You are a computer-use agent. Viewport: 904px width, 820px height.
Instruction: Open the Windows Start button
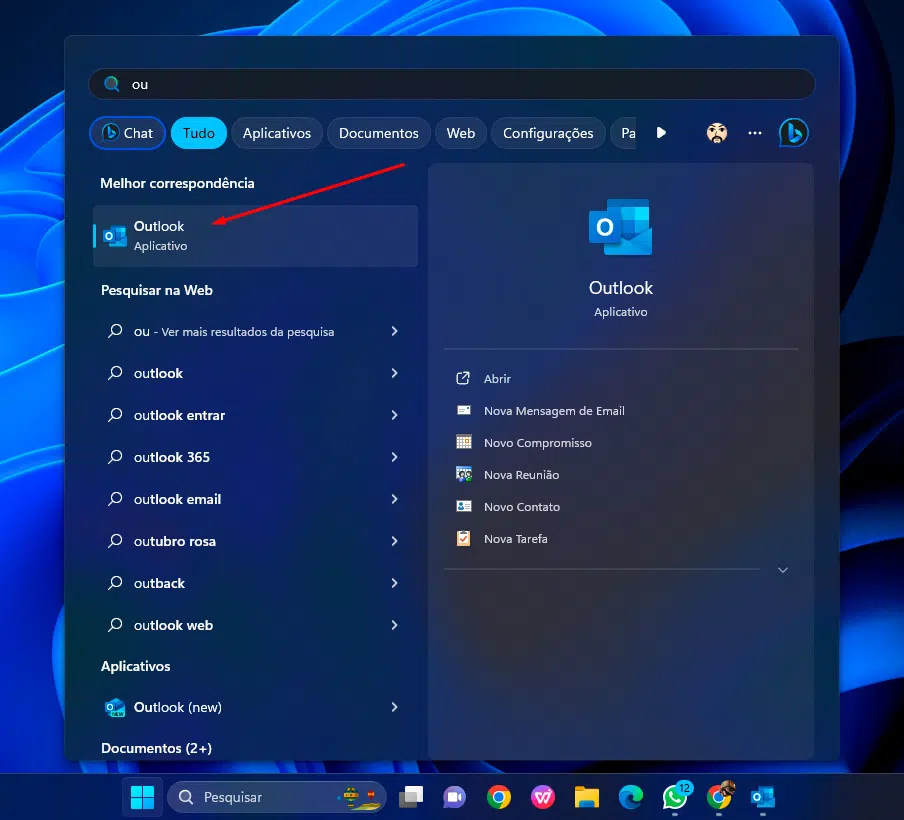(142, 797)
